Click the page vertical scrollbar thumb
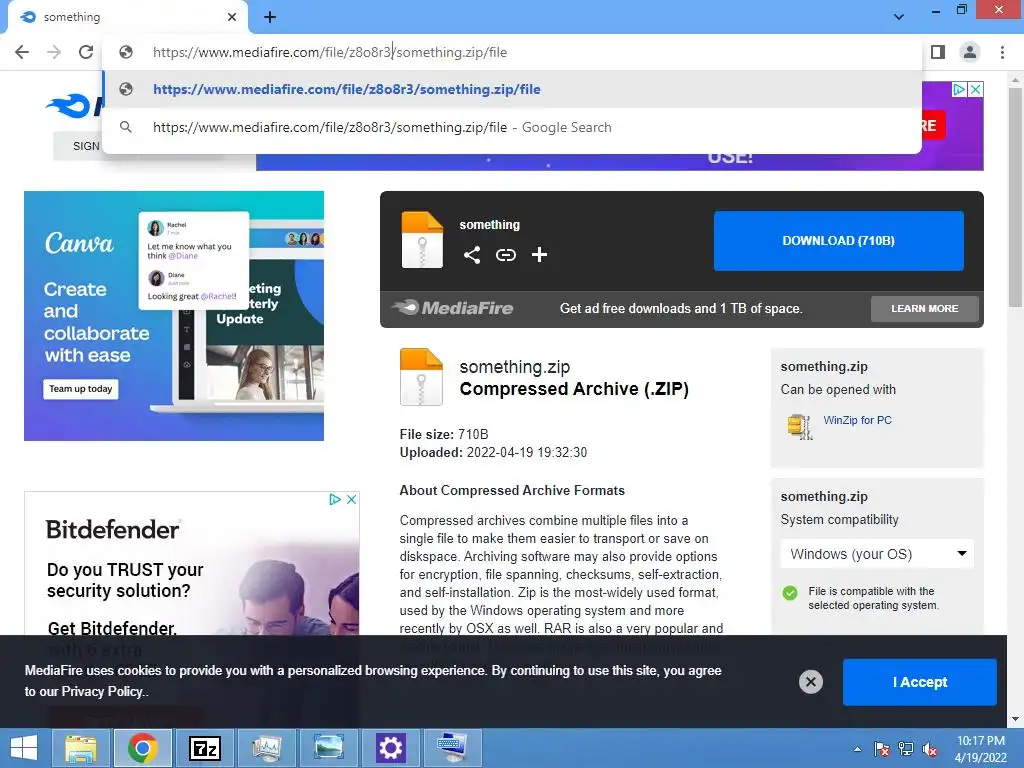Image resolution: width=1024 pixels, height=768 pixels. pos(1015,199)
